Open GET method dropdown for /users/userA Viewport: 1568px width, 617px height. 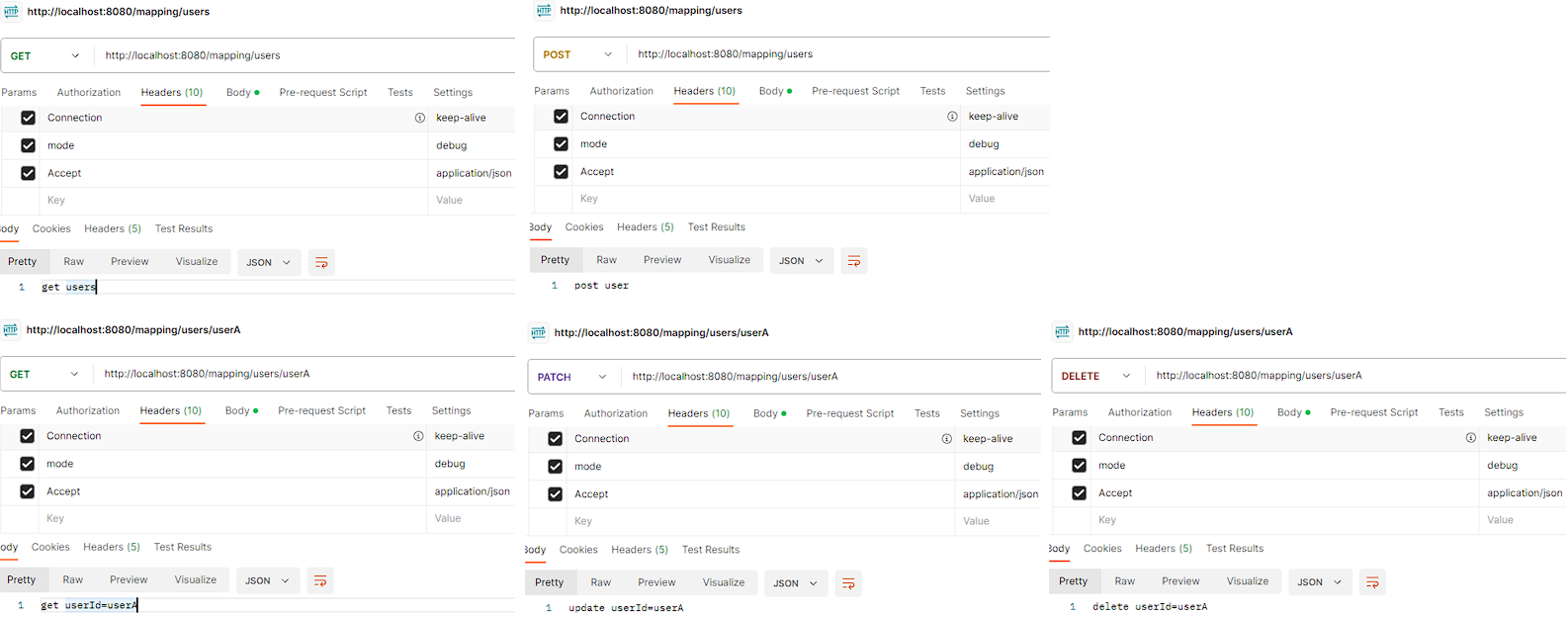click(44, 375)
